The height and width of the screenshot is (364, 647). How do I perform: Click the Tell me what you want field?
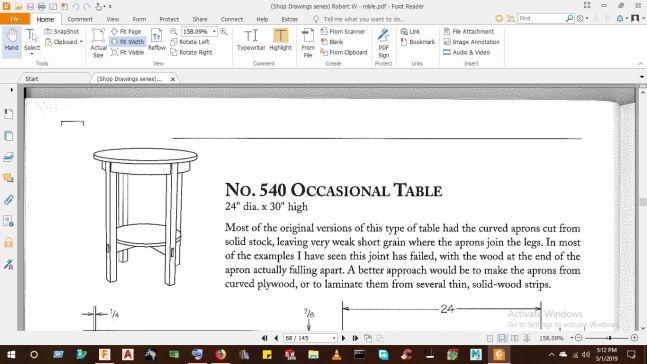tap(363, 19)
